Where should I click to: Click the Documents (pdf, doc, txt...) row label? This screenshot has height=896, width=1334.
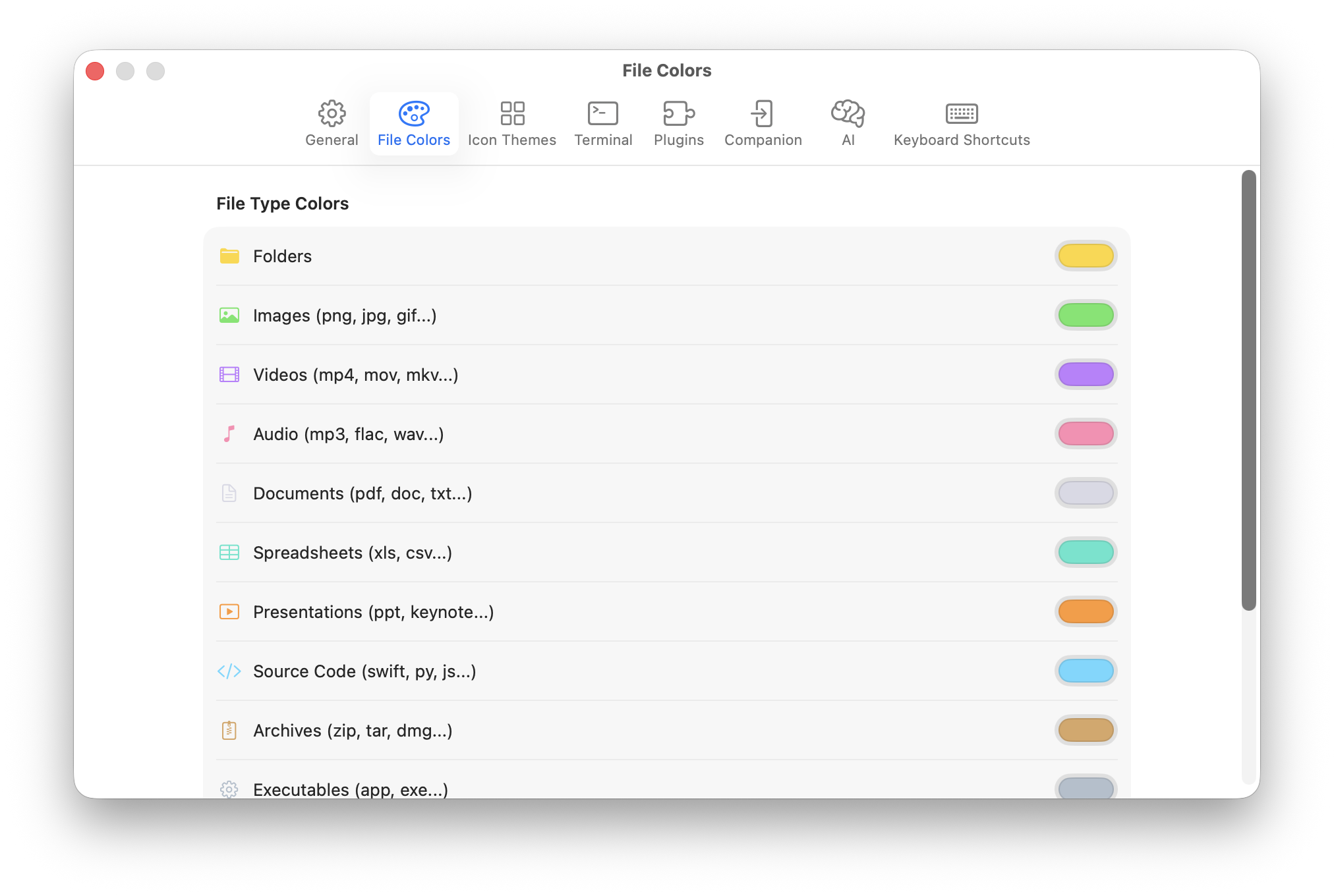[x=362, y=493]
